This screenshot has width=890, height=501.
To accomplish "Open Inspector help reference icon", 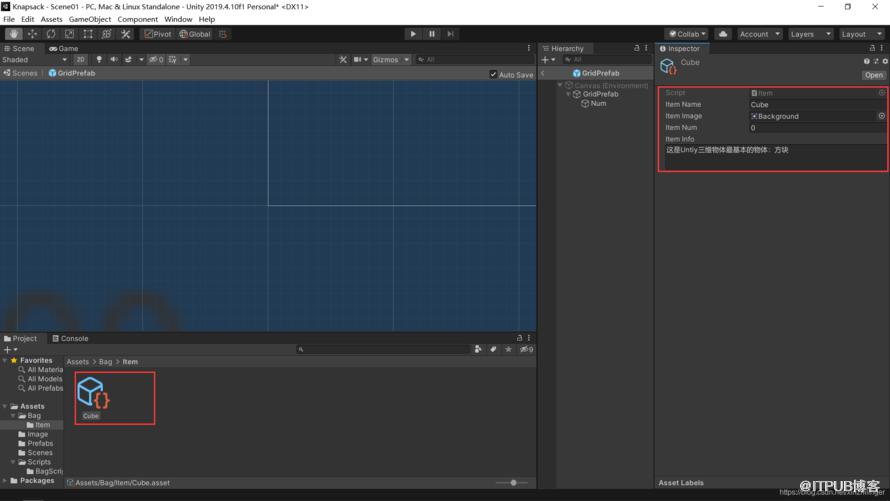I will click(866, 61).
